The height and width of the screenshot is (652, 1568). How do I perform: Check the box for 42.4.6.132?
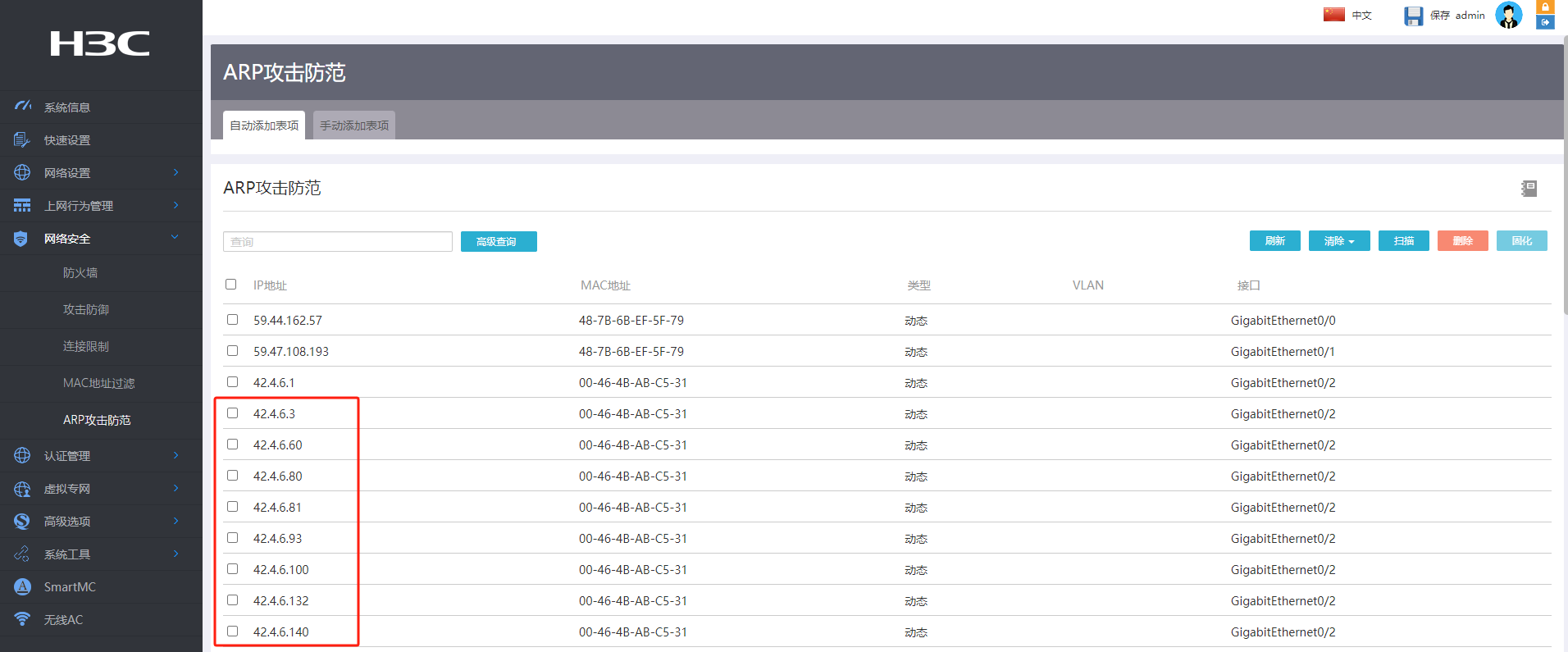(233, 600)
